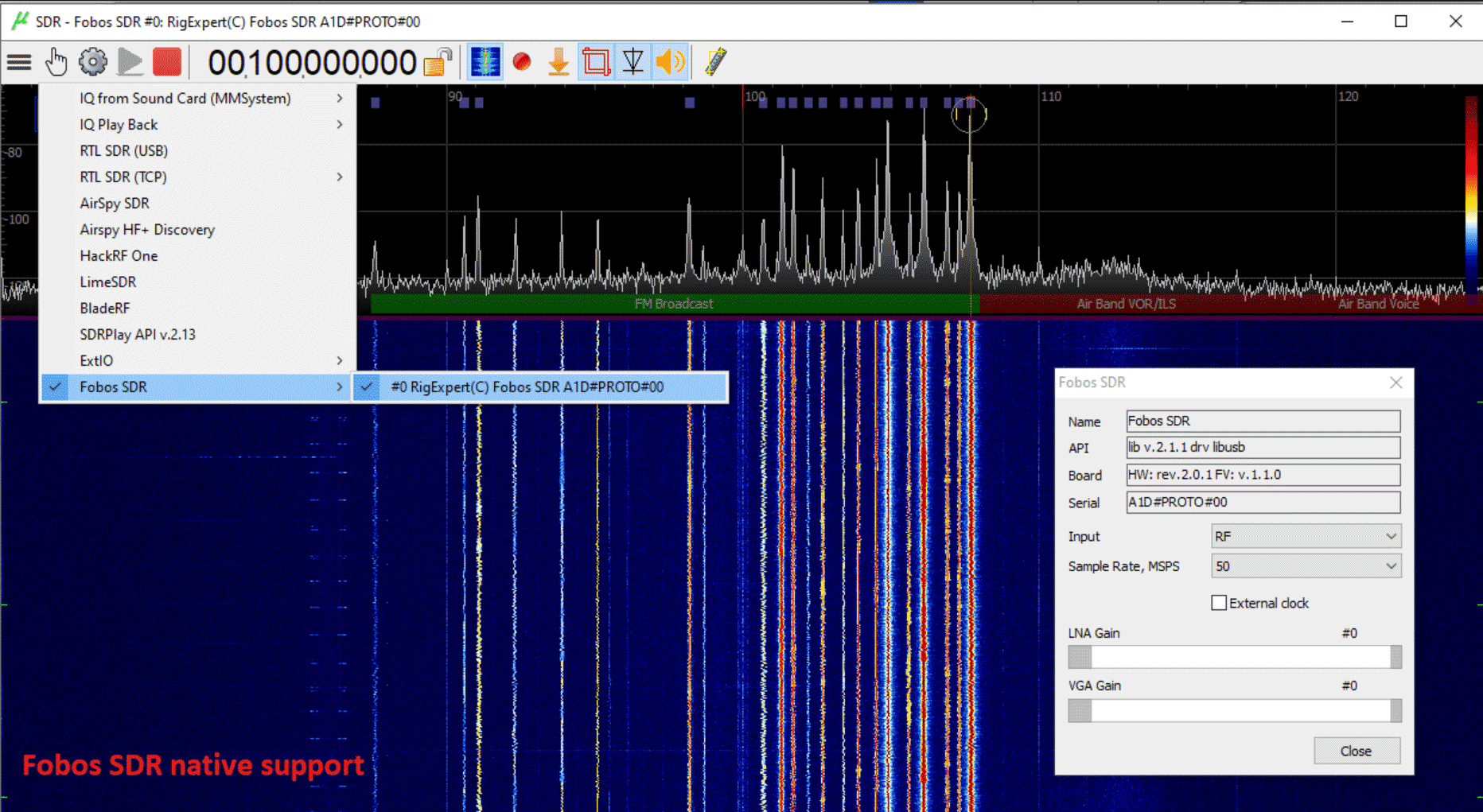Close the Fobos SDR dialog with X
Screen dimensions: 1483x812
coord(1396,383)
